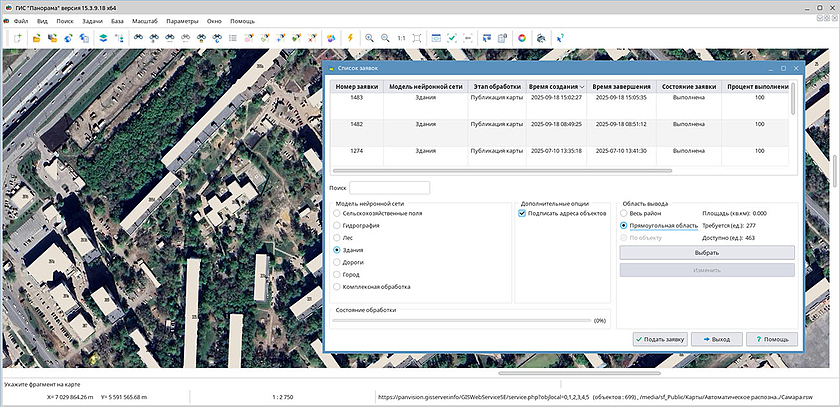Click the green layers stack icon
Viewport: 840px width, 407px height.
click(x=102, y=38)
